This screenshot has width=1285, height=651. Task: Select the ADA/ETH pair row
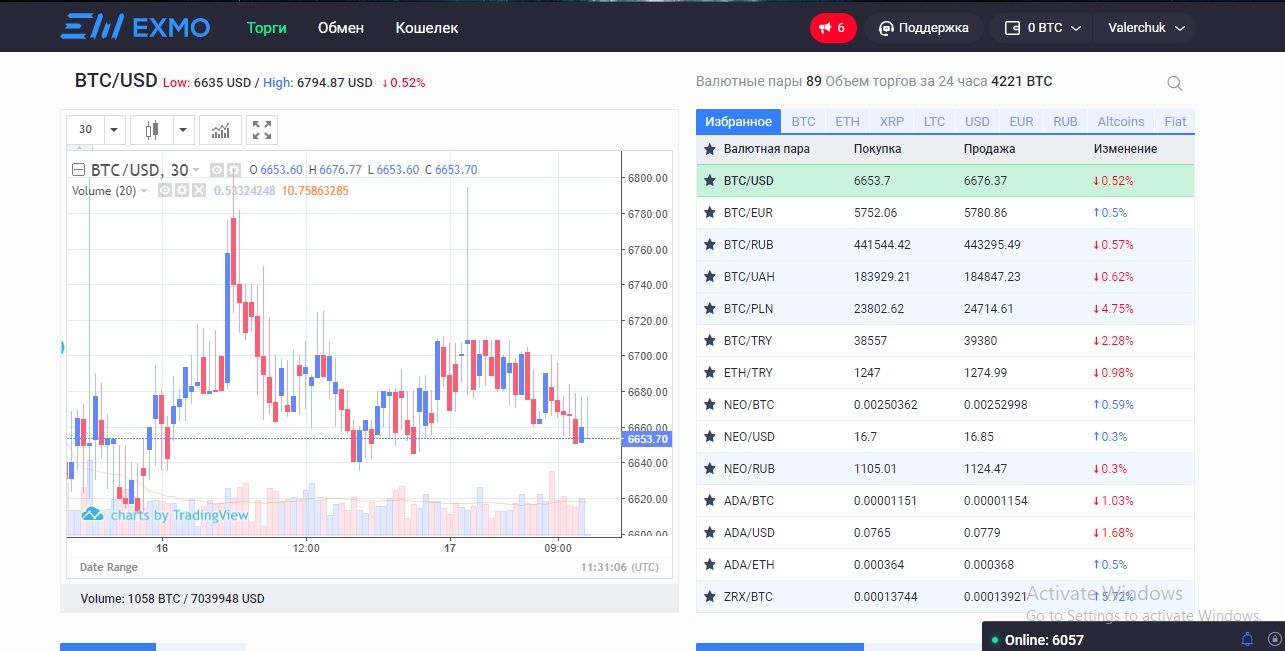(x=945, y=565)
